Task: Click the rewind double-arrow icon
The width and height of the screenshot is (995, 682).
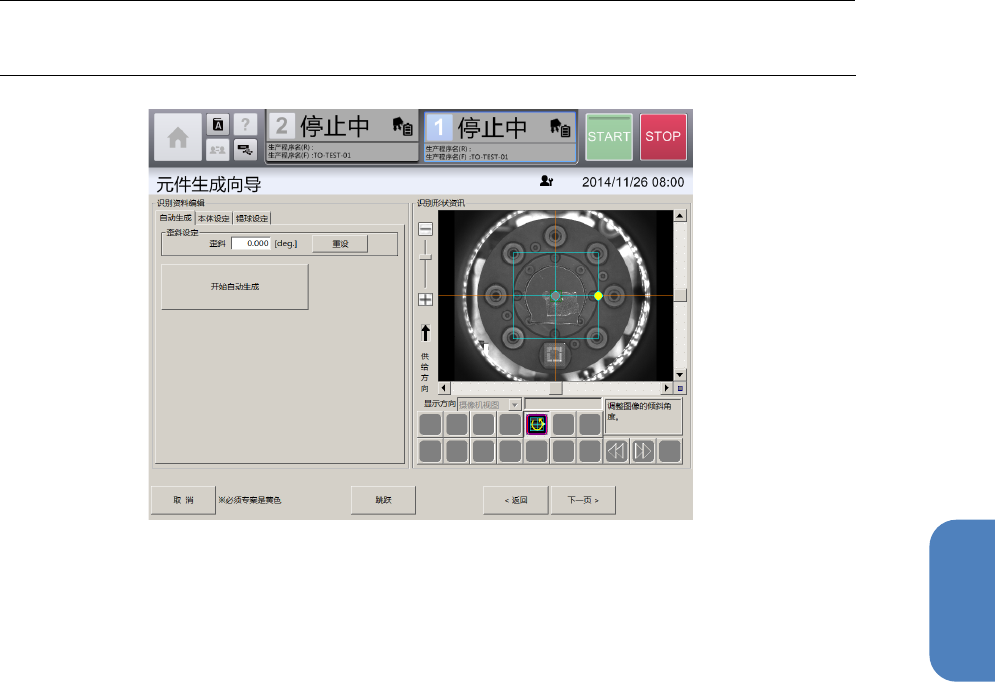Action: tap(617, 451)
